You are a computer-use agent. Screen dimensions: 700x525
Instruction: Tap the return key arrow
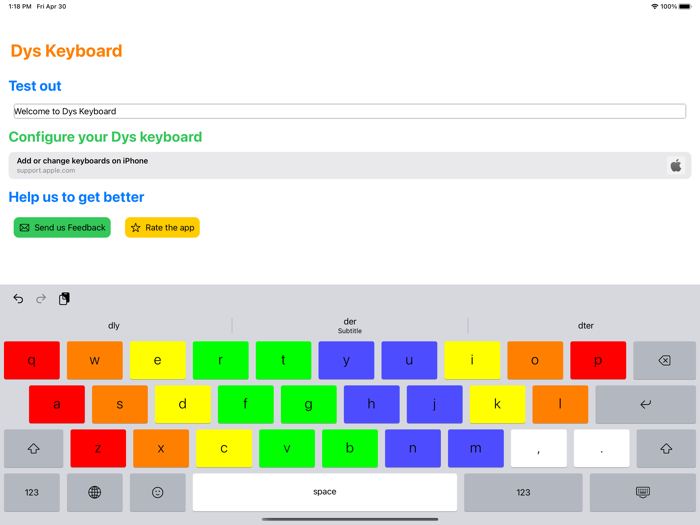point(646,404)
